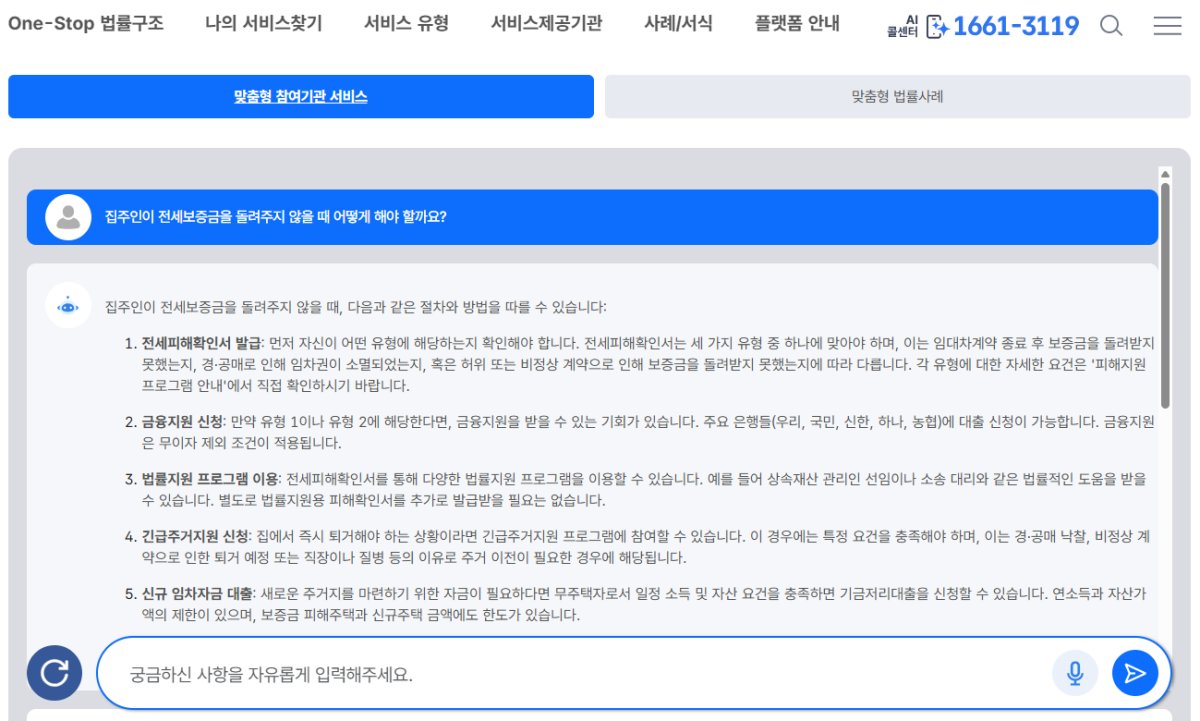Switch to the 맞춤형 법률사례 tab
The image size is (1200, 721).
point(895,96)
